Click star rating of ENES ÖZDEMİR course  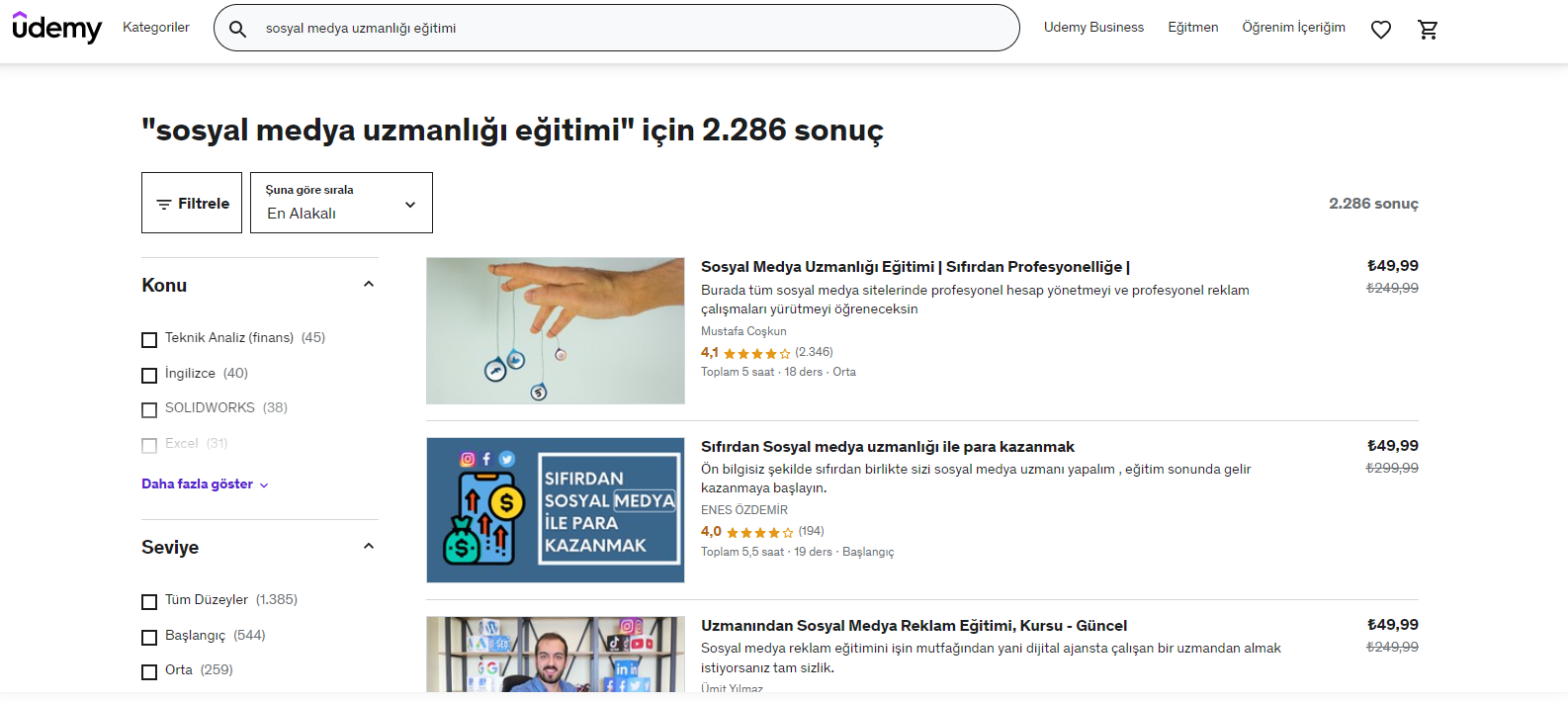pyautogui.click(x=760, y=532)
